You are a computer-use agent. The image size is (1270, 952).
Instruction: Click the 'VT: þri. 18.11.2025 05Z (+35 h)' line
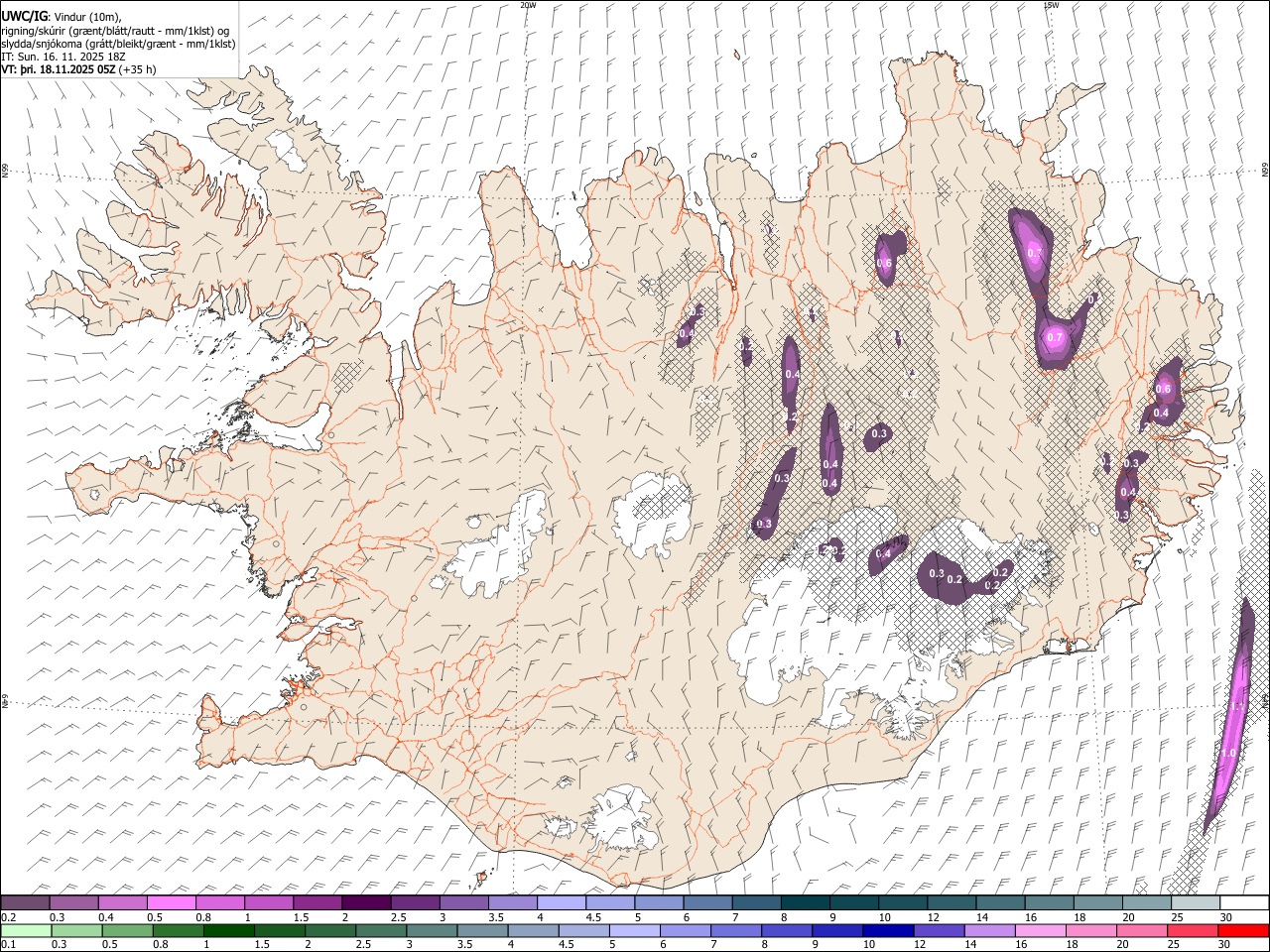(x=78, y=69)
